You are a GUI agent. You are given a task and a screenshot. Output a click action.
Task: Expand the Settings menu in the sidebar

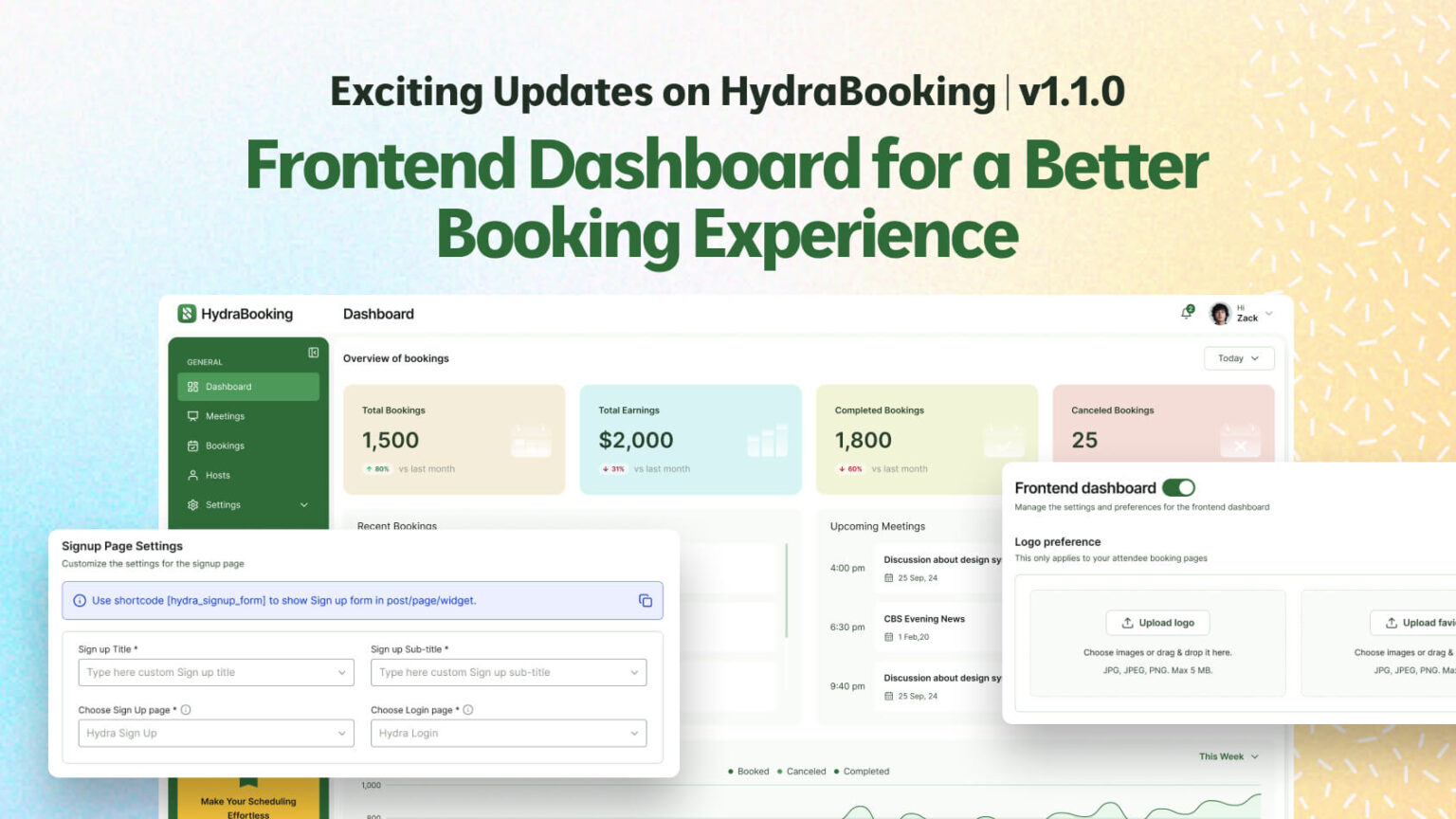(x=246, y=504)
